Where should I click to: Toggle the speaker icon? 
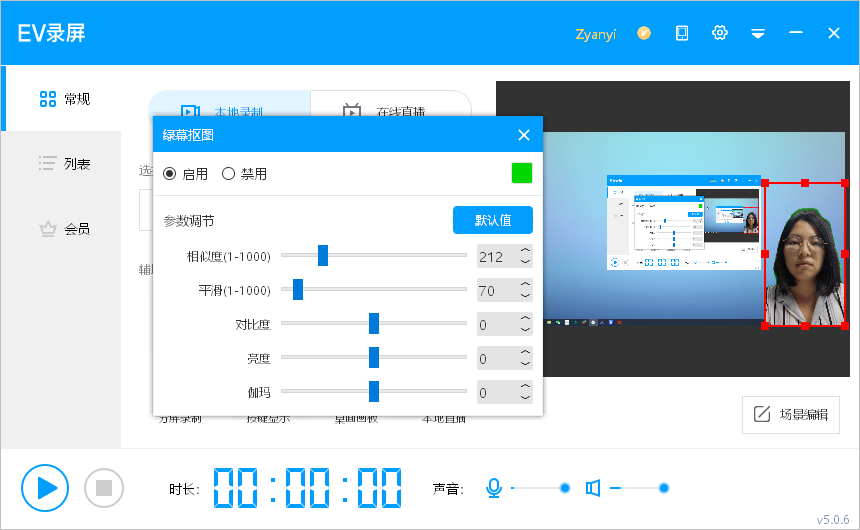[592, 488]
